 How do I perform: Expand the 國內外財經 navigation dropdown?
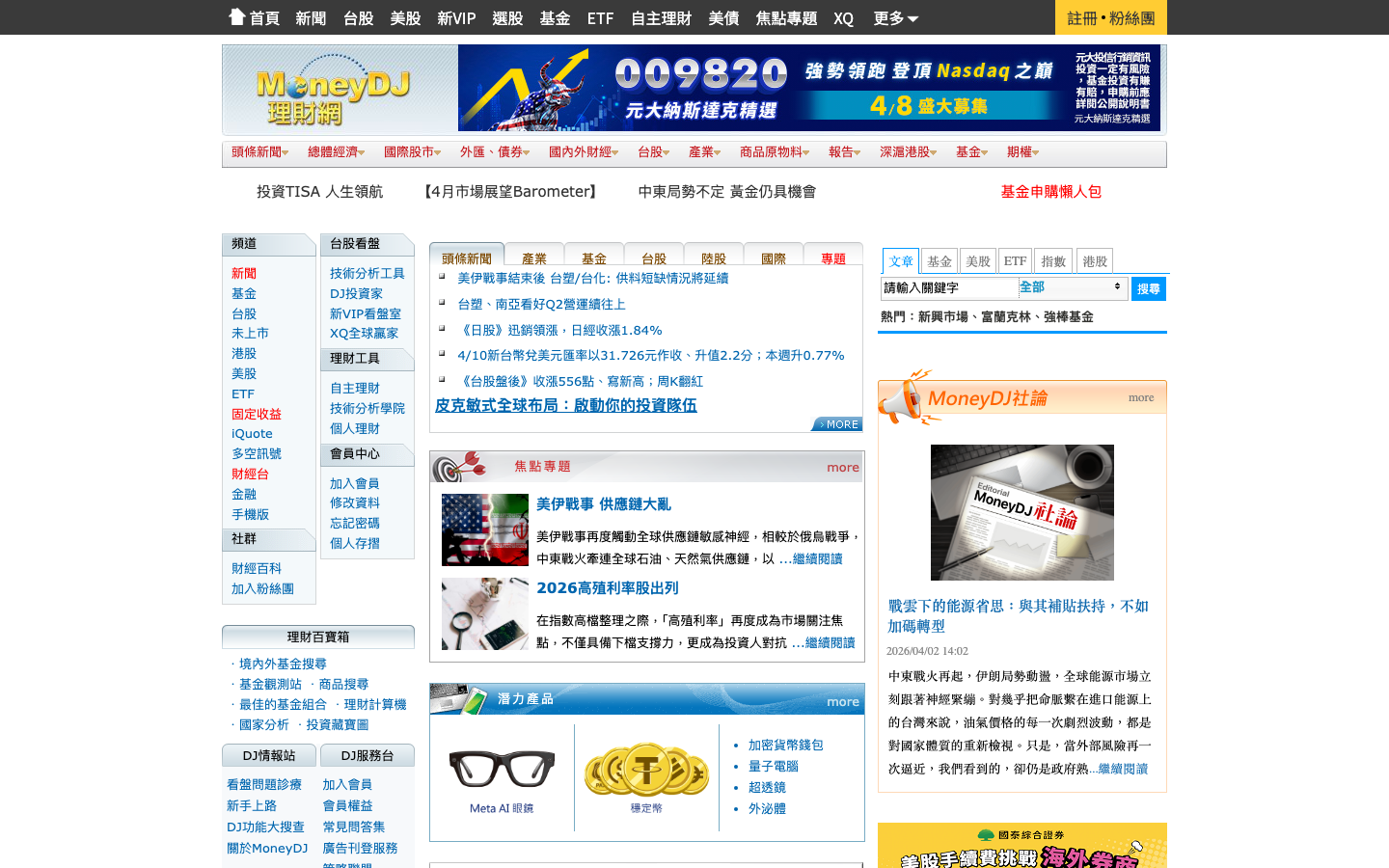pos(584,152)
